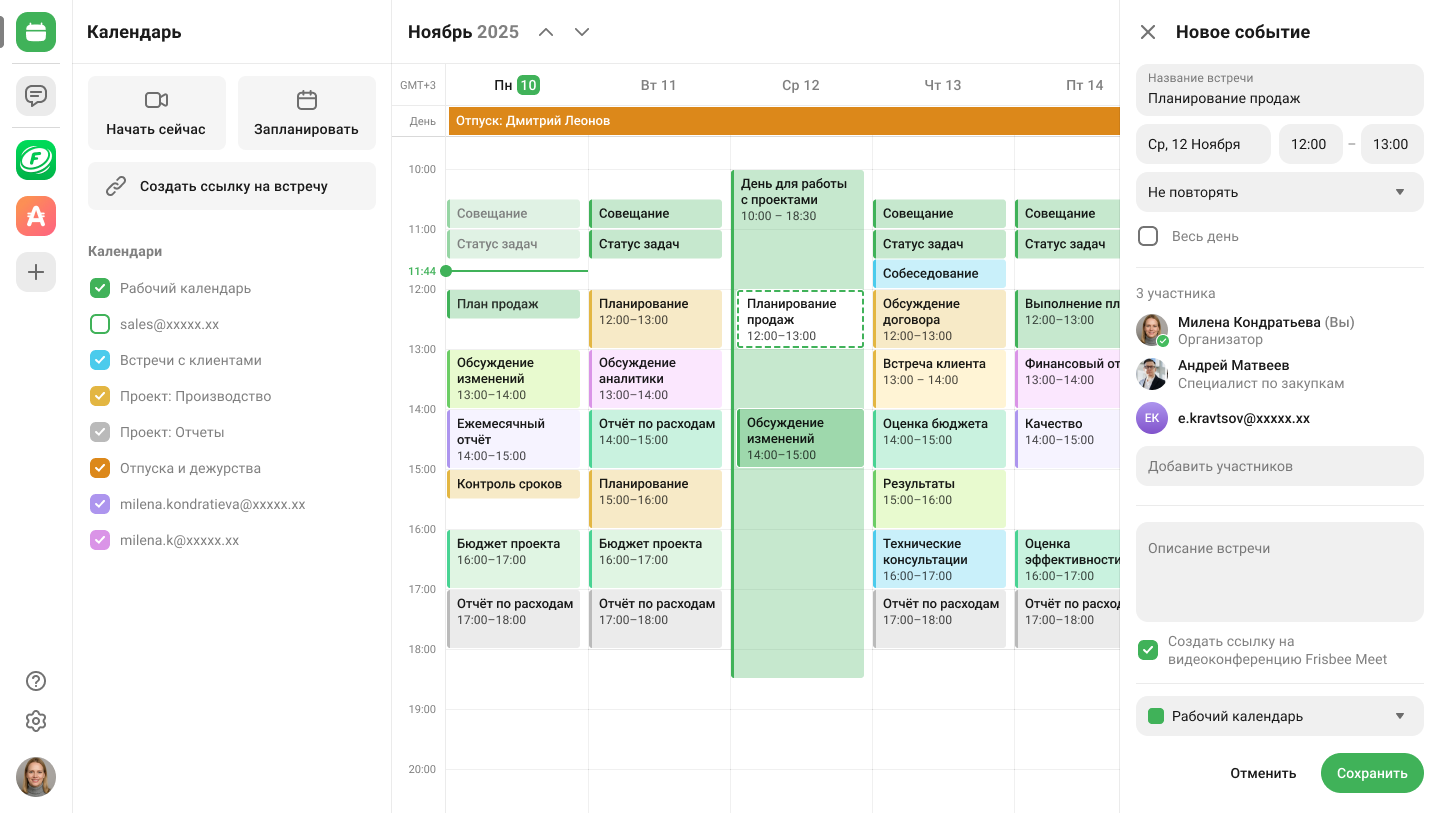1440x813 pixels.
Task: Click Создать ссылку на встречу
Action: tap(232, 186)
